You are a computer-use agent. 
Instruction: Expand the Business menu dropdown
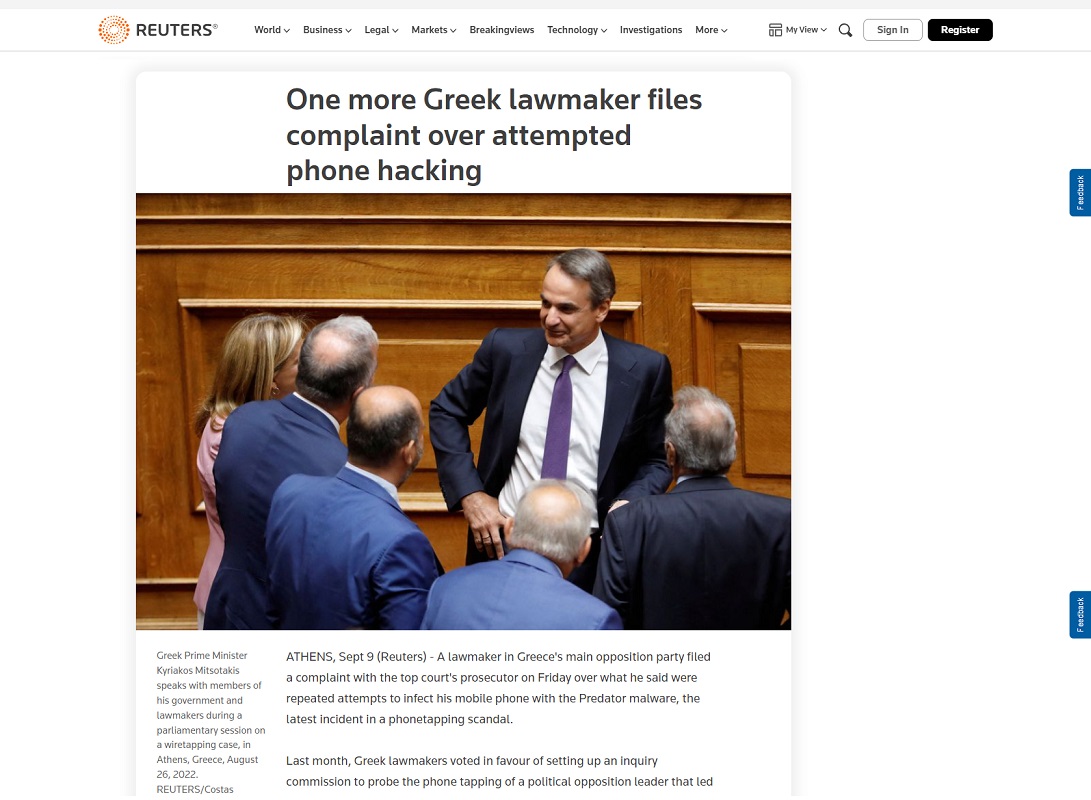[x=327, y=30]
